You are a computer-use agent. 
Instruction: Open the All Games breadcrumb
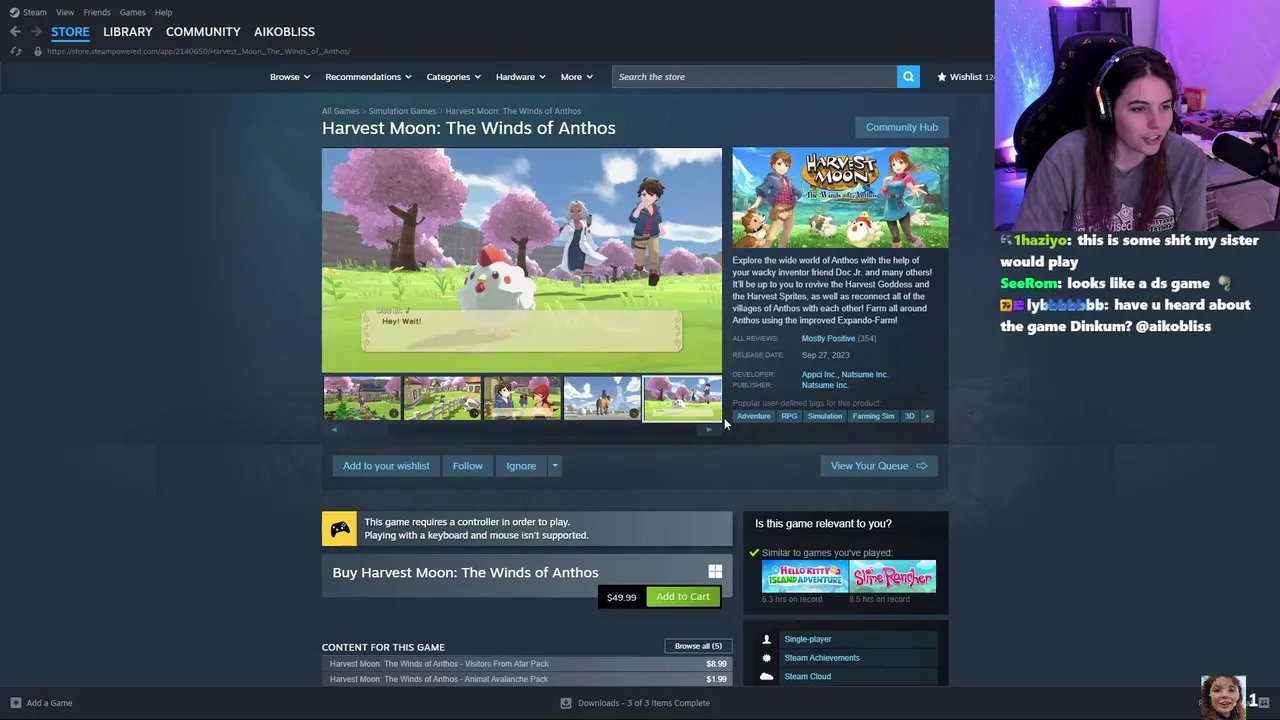(340, 111)
